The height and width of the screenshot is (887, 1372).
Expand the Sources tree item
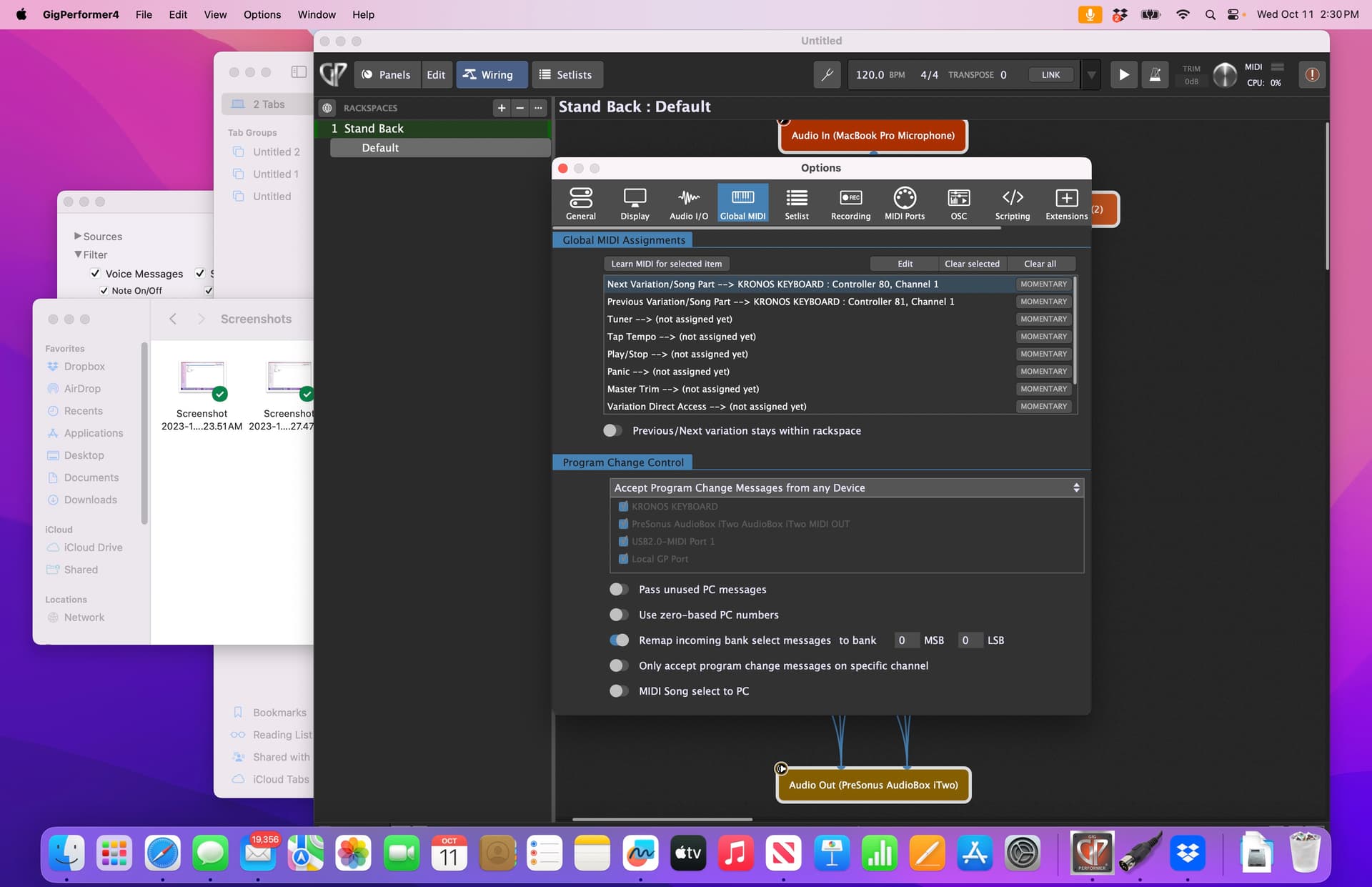(x=77, y=236)
